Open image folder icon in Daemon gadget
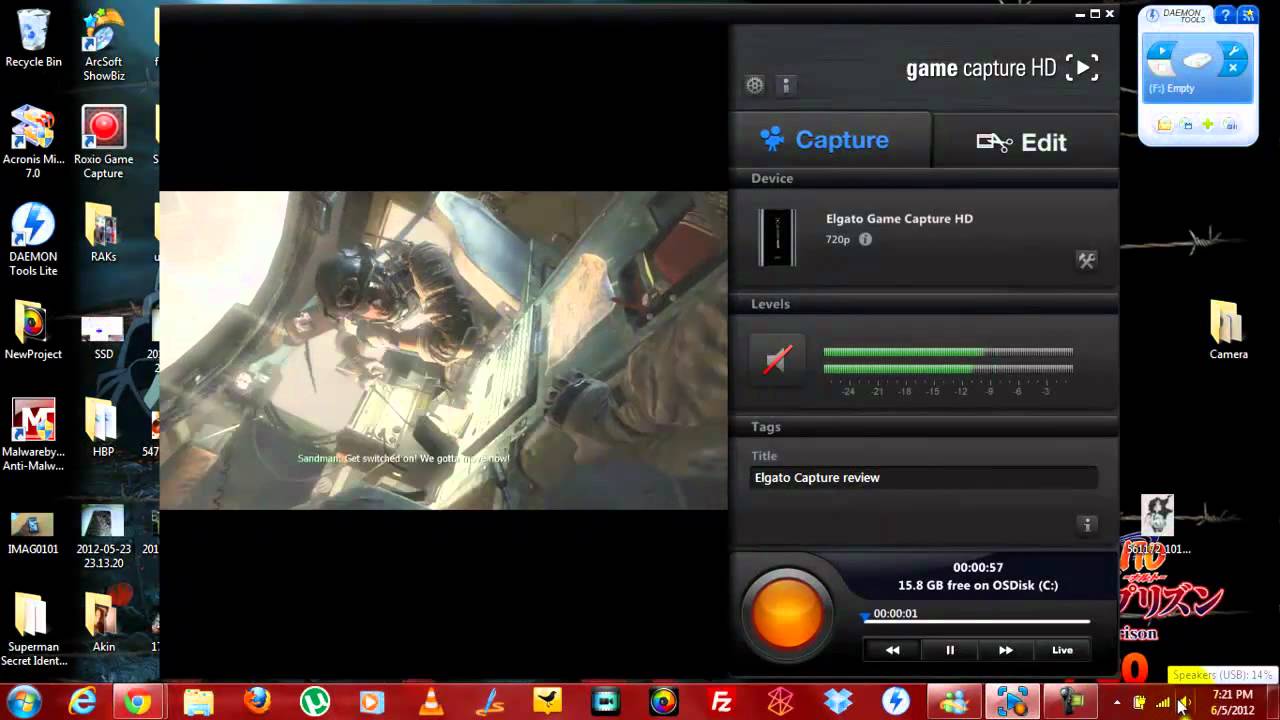The width and height of the screenshot is (1280, 720). (x=1164, y=125)
